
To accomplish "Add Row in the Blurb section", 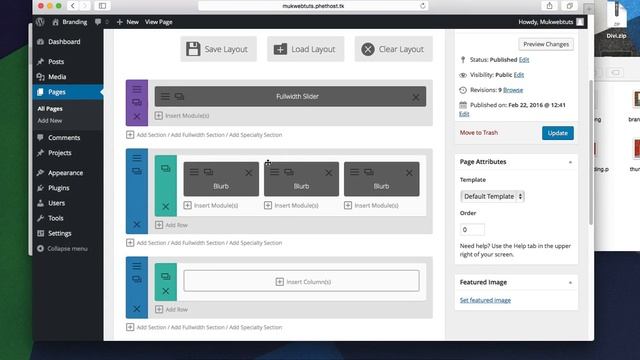I will tap(171, 225).
